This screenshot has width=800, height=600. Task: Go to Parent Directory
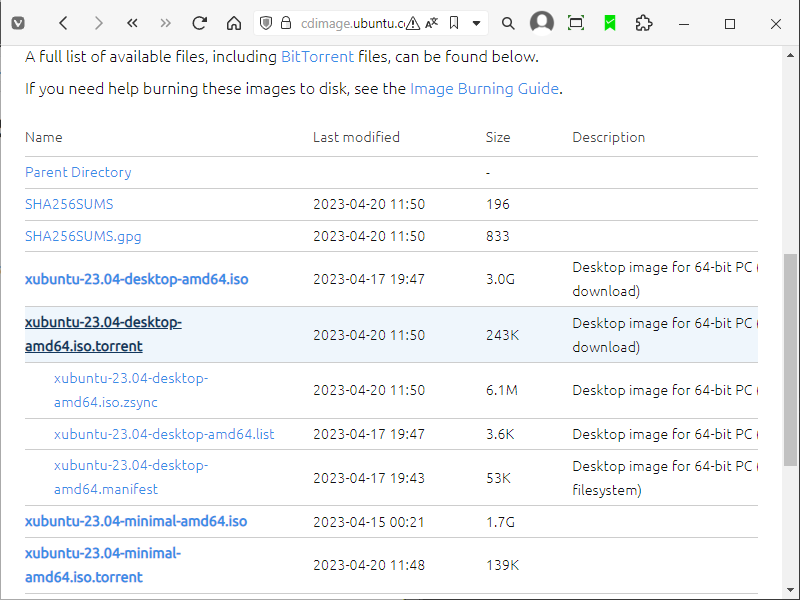tap(78, 172)
